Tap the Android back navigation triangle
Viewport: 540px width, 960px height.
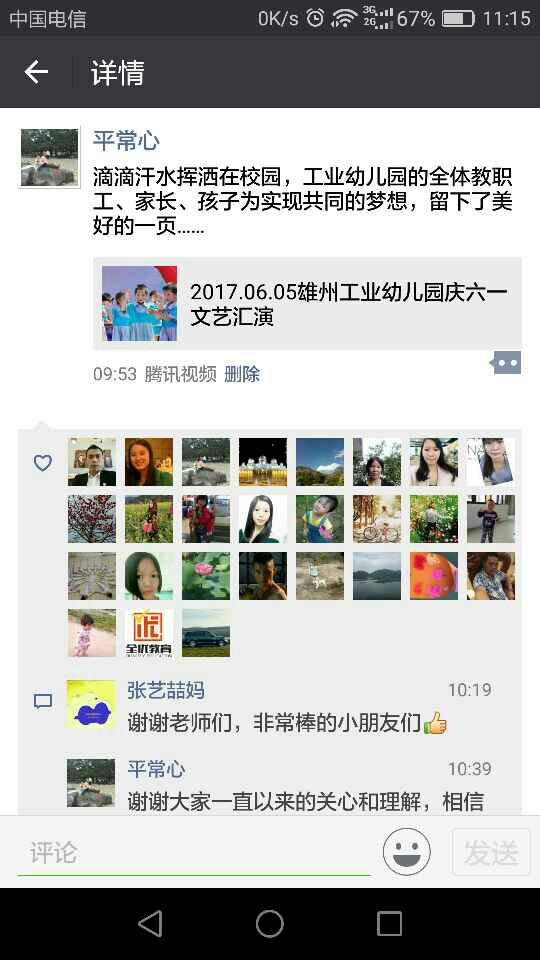(150, 923)
